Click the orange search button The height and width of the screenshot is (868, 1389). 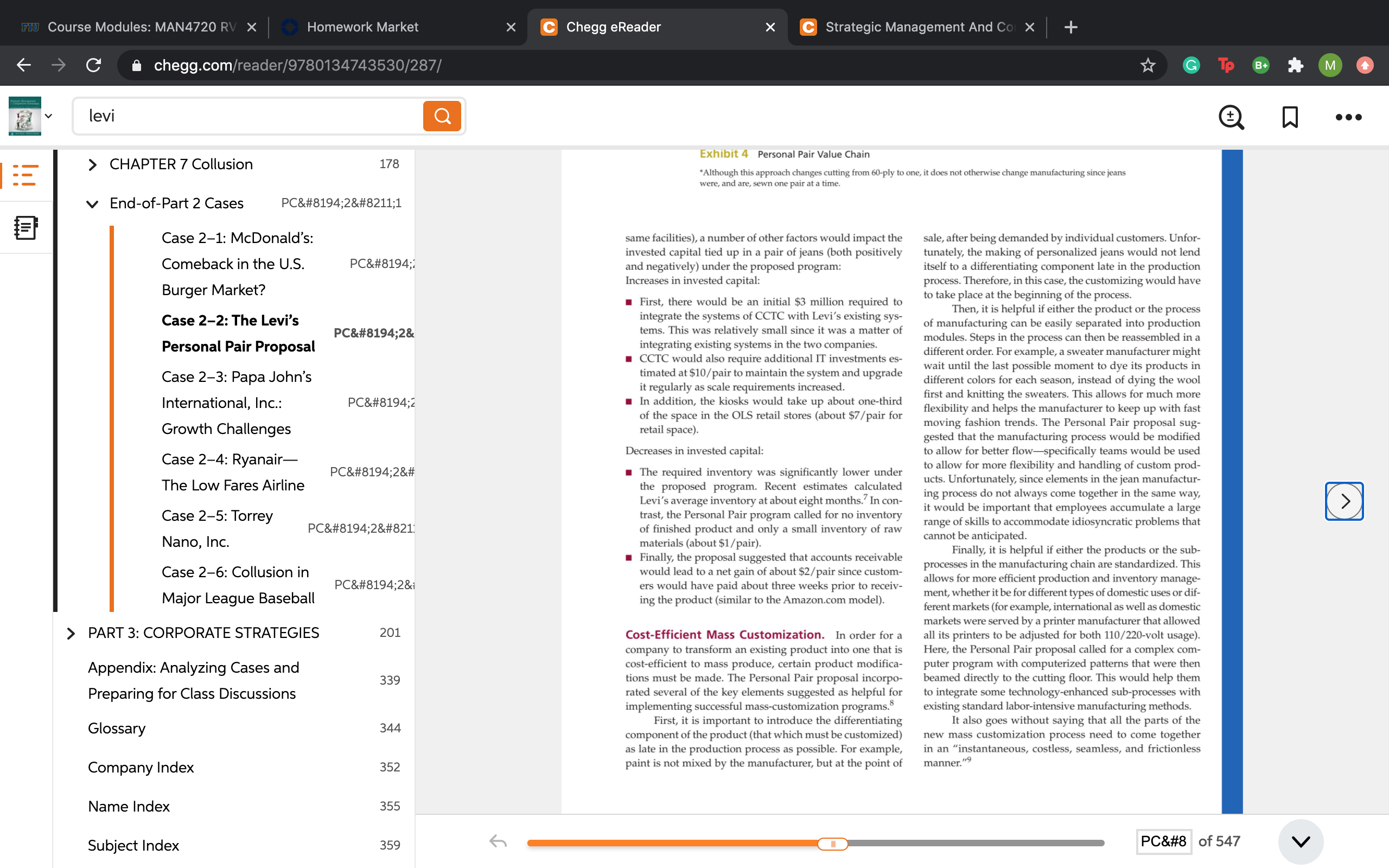pyautogui.click(x=442, y=116)
